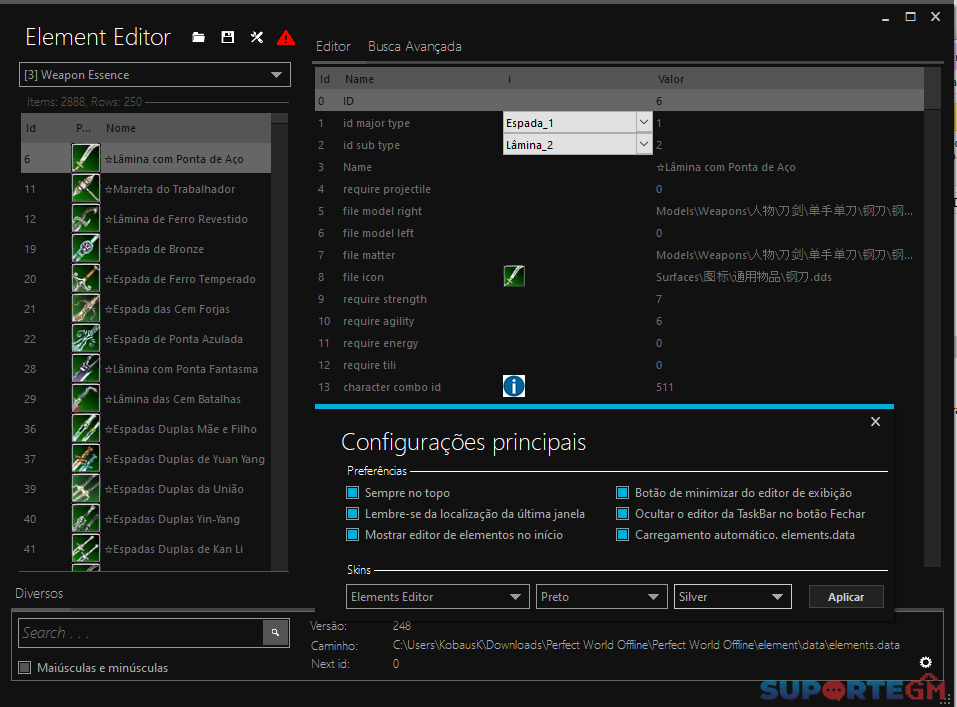Select the file model right row
Viewport: 957px width, 707px height.
619,211
